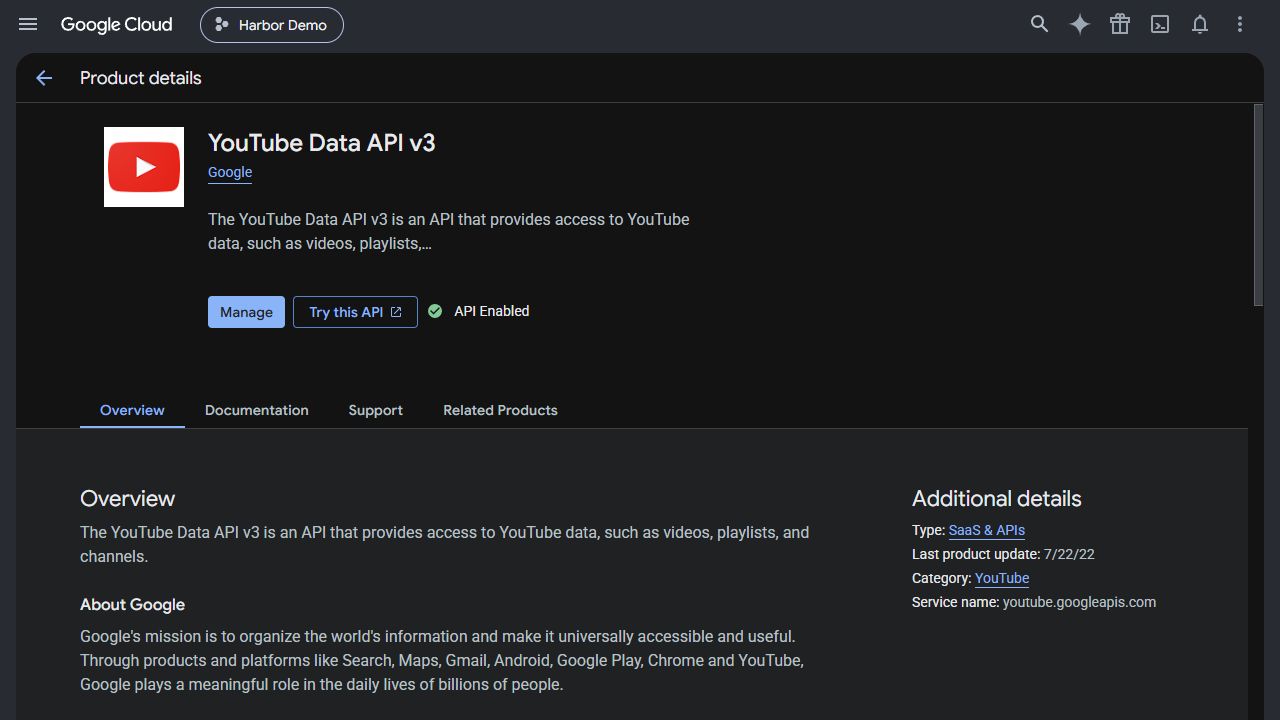
Task: Click the service name youtube.googleapis.com
Action: [x=1079, y=602]
